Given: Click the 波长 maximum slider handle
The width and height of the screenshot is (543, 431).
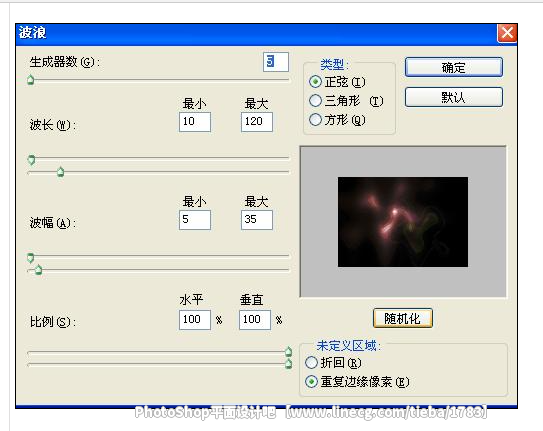Looking at the screenshot, I should click(61, 171).
